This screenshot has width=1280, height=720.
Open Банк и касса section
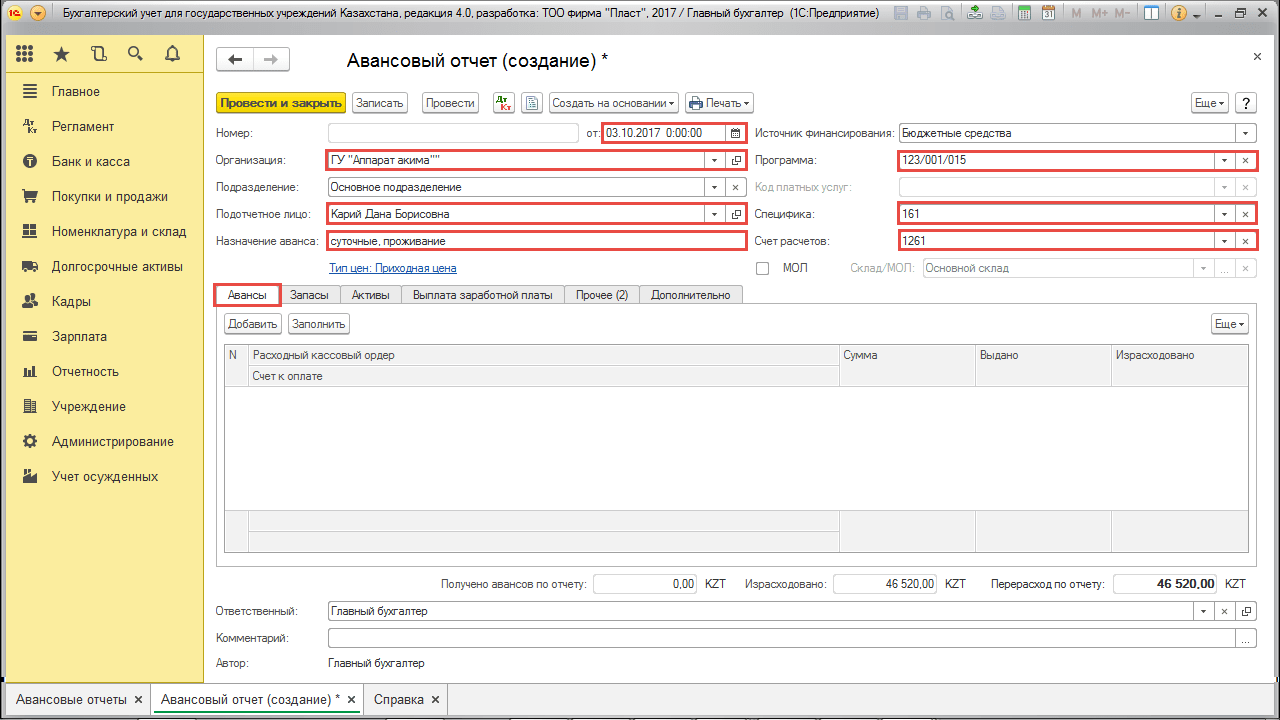pos(90,162)
